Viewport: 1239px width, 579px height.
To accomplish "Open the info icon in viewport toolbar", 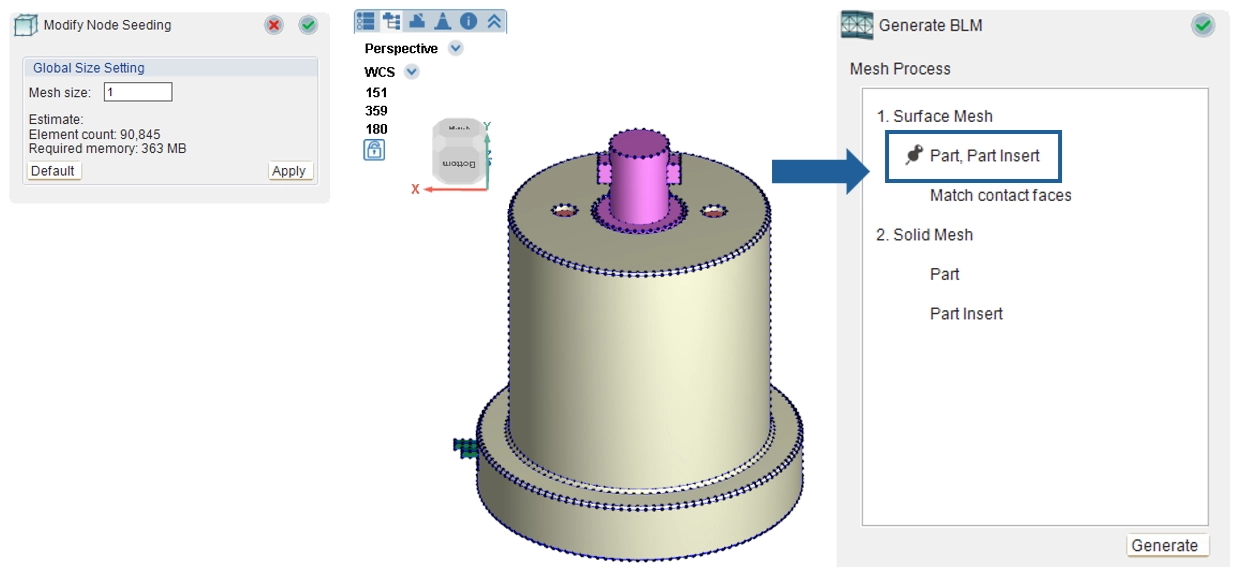I will click(468, 21).
